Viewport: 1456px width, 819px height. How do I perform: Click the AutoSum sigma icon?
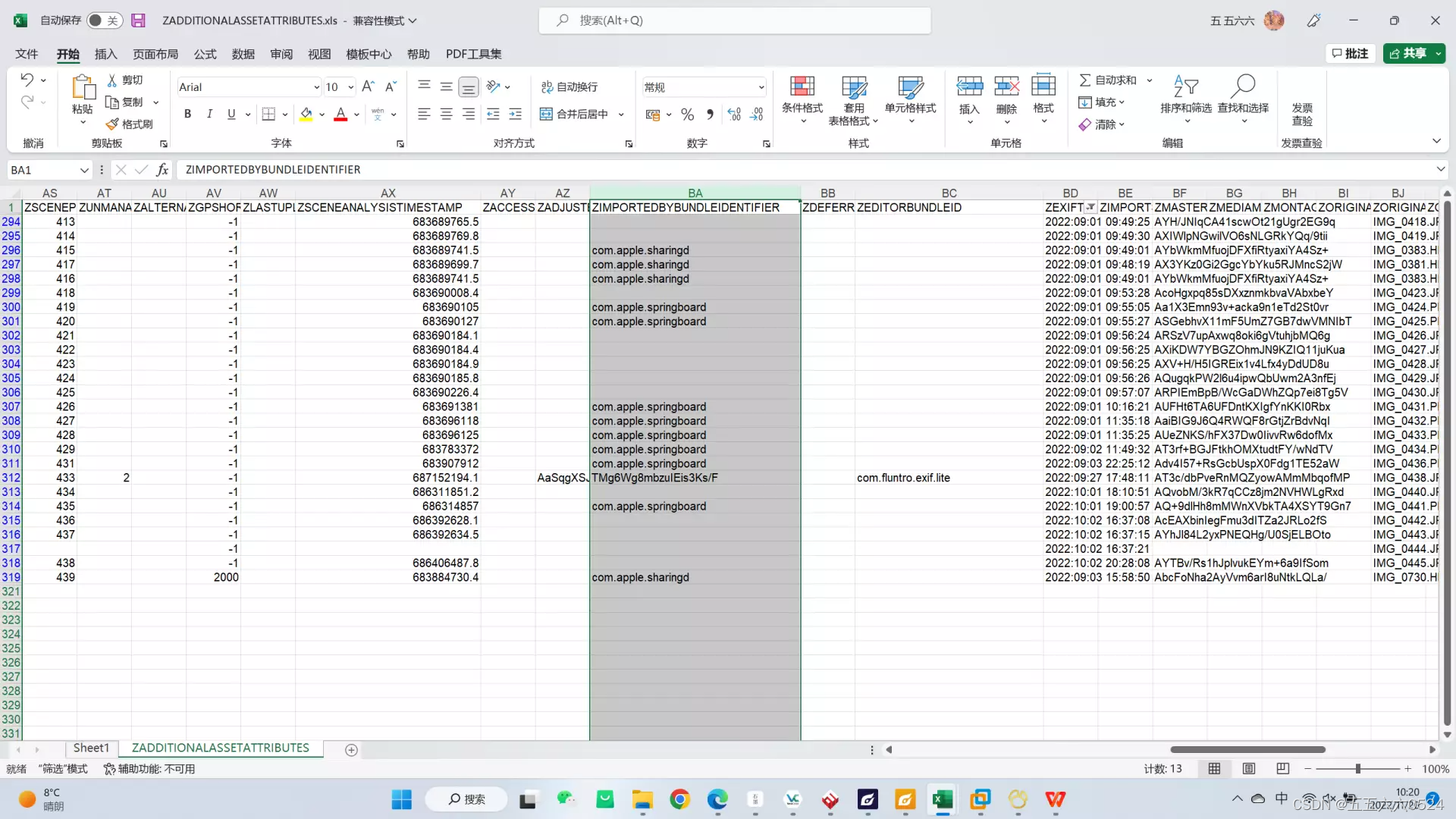(1085, 80)
